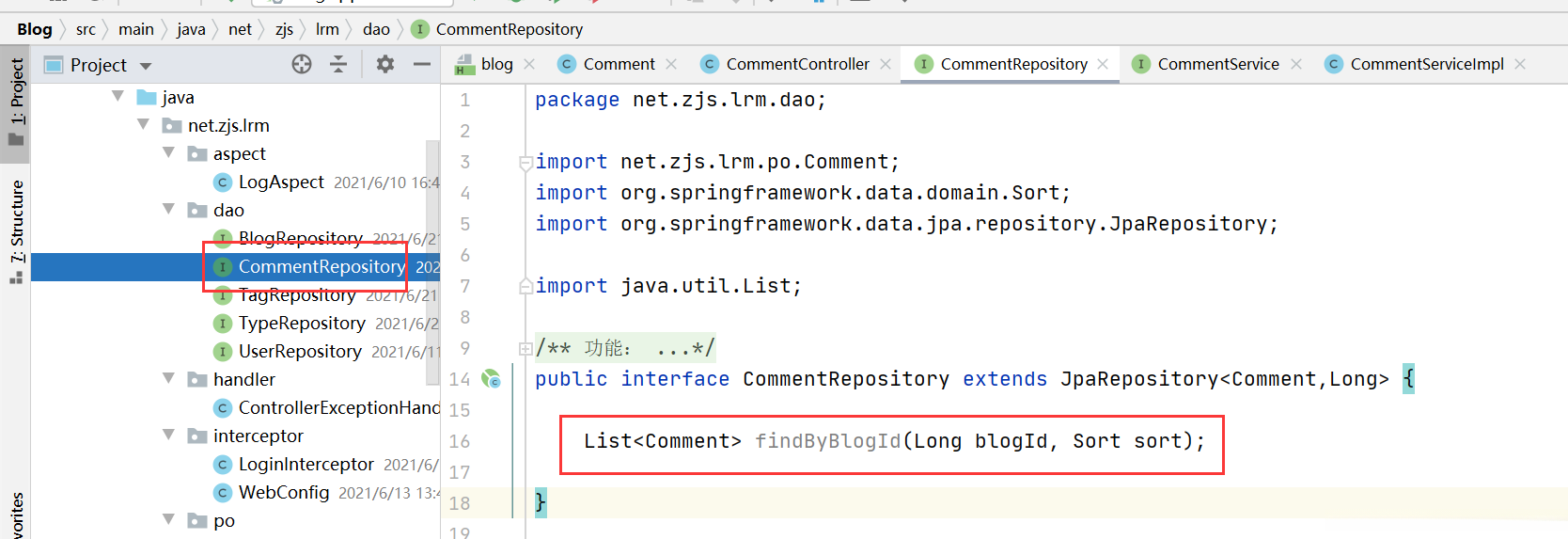This screenshot has height=539, width=1568.
Task: Click the locate/scroll-from-source crosshair icon
Action: click(302, 64)
